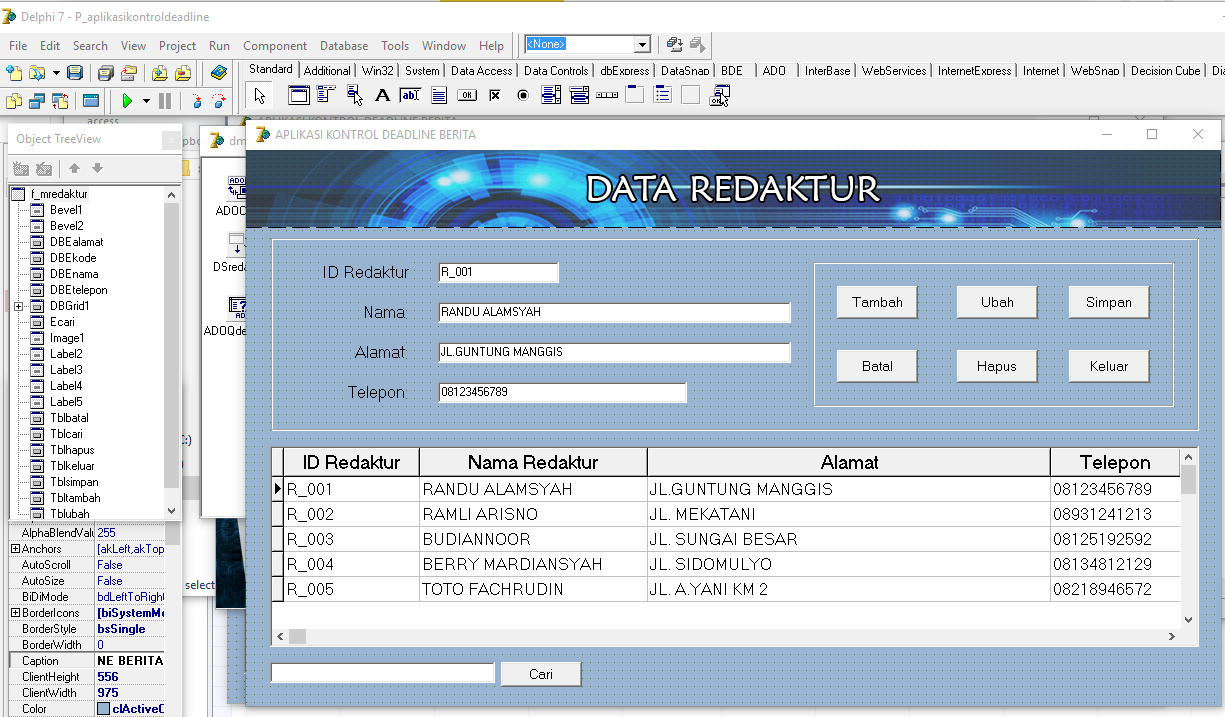Image resolution: width=1225 pixels, height=717 pixels.
Task: Select the Edit component icon
Action: point(410,96)
